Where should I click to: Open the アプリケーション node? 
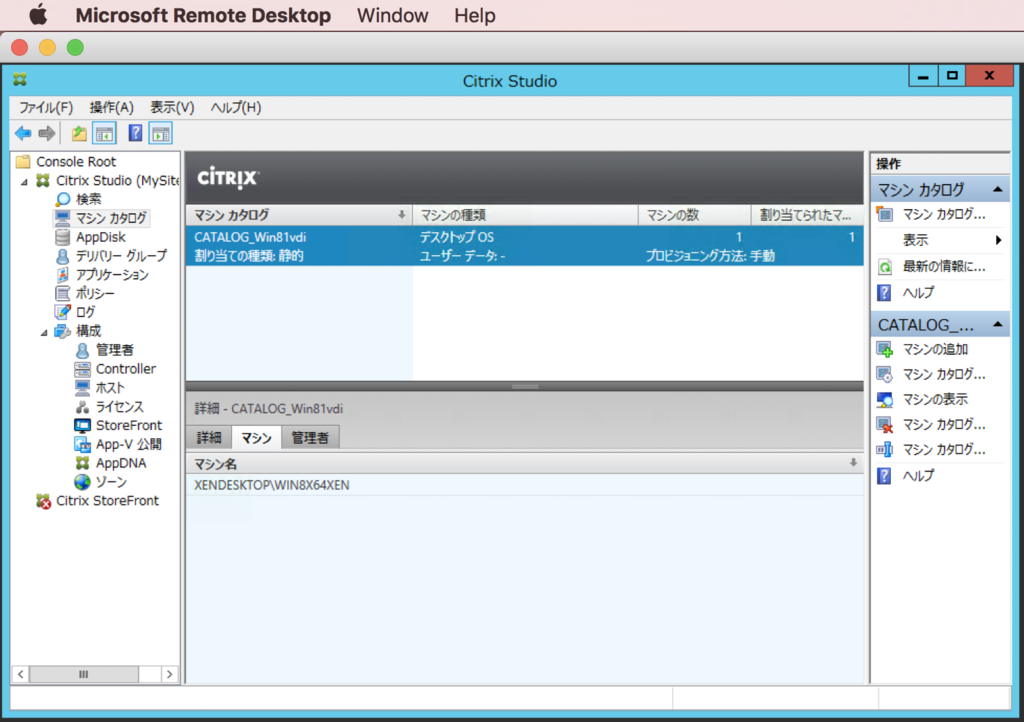[x=112, y=275]
